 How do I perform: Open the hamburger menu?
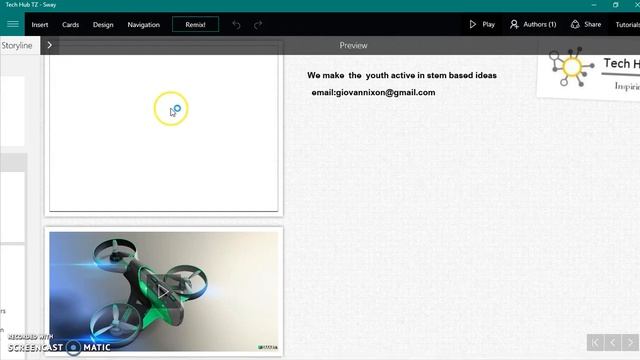pyautogui.click(x=13, y=24)
